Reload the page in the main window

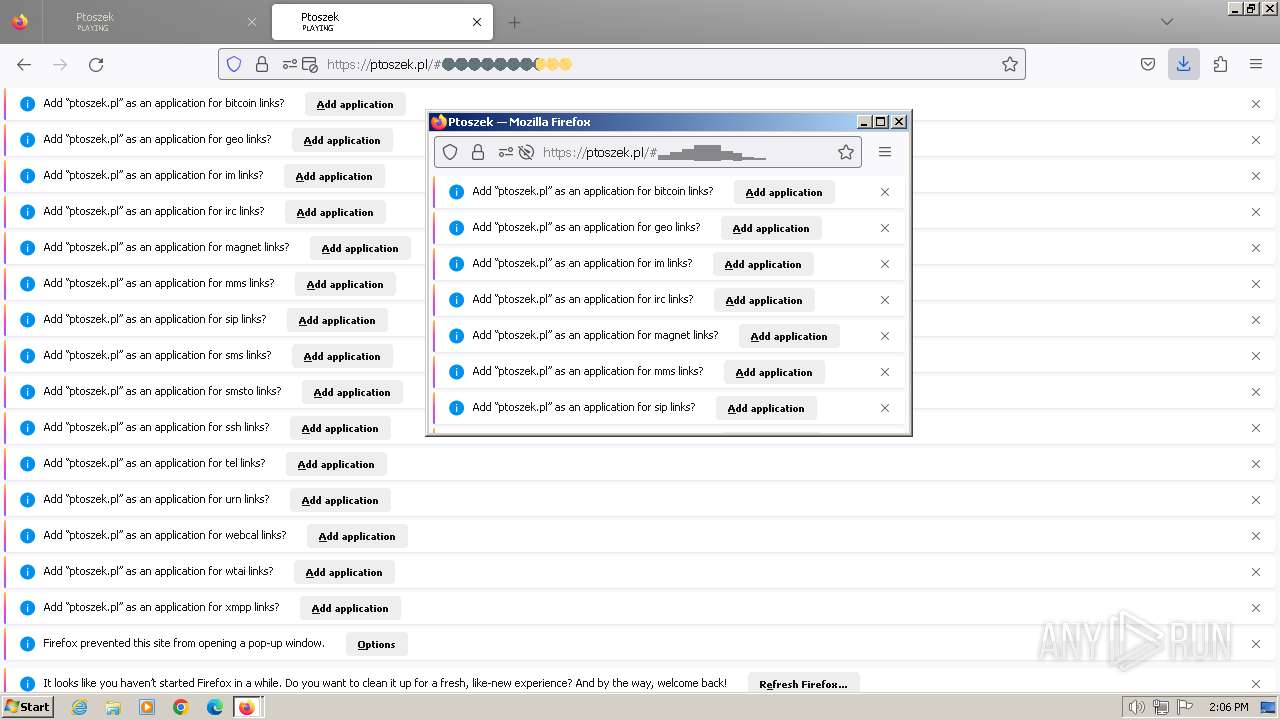click(x=96, y=64)
